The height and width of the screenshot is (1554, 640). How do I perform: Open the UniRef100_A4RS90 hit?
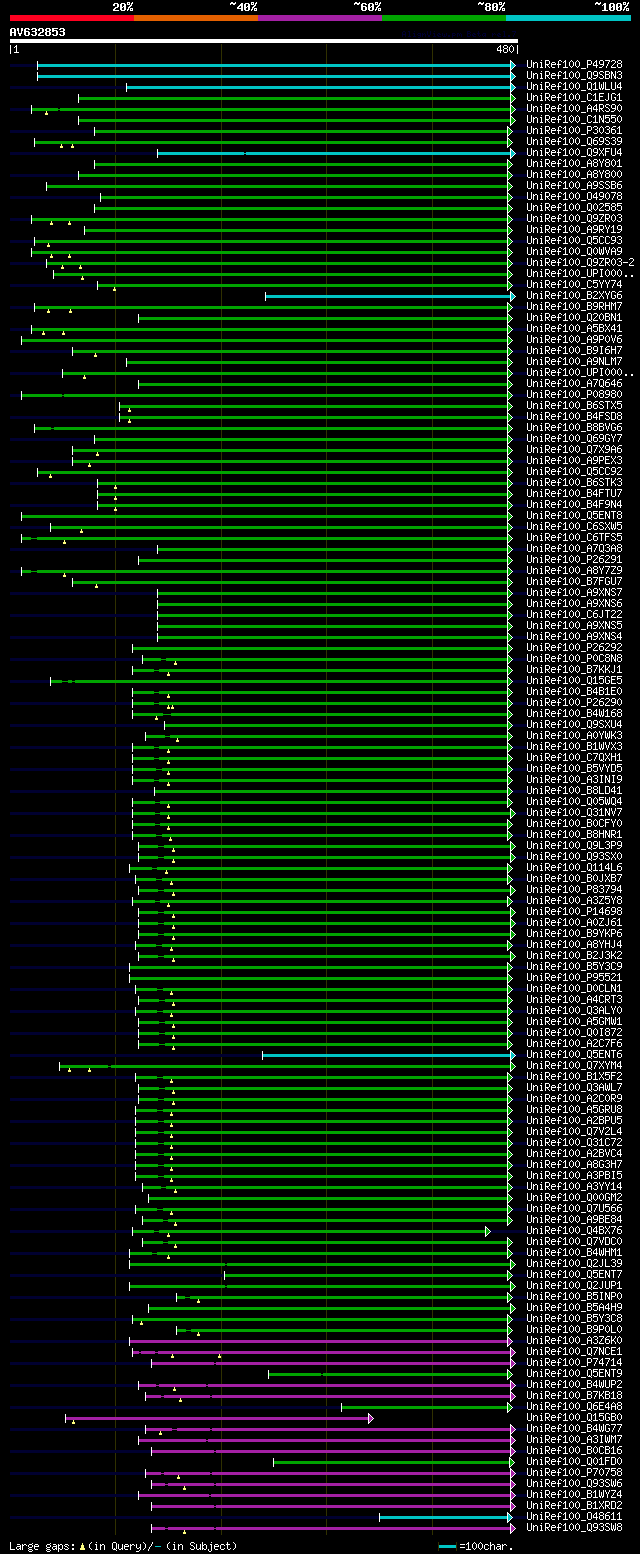[x=574, y=109]
